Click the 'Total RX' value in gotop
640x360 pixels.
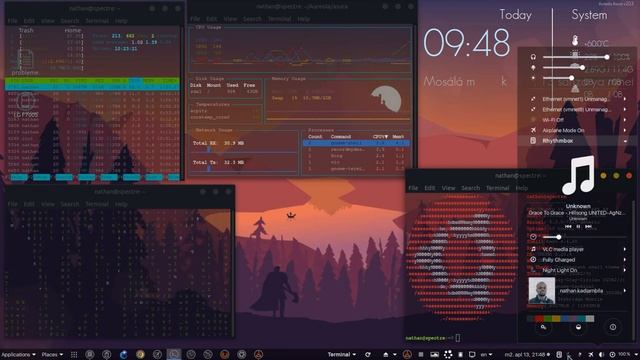click(x=234, y=143)
